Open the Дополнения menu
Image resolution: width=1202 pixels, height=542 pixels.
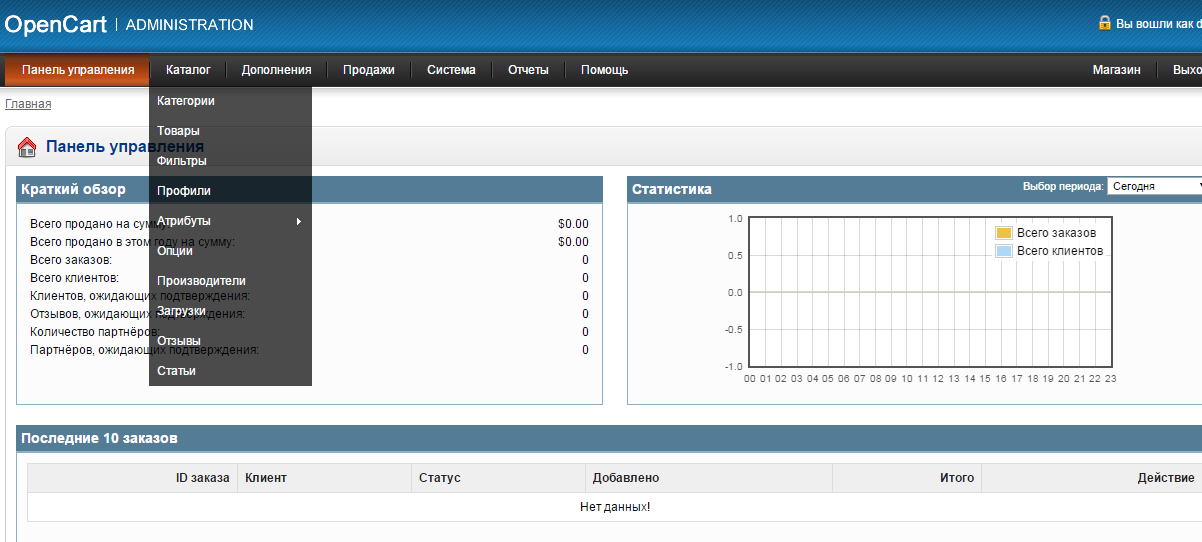pos(276,70)
